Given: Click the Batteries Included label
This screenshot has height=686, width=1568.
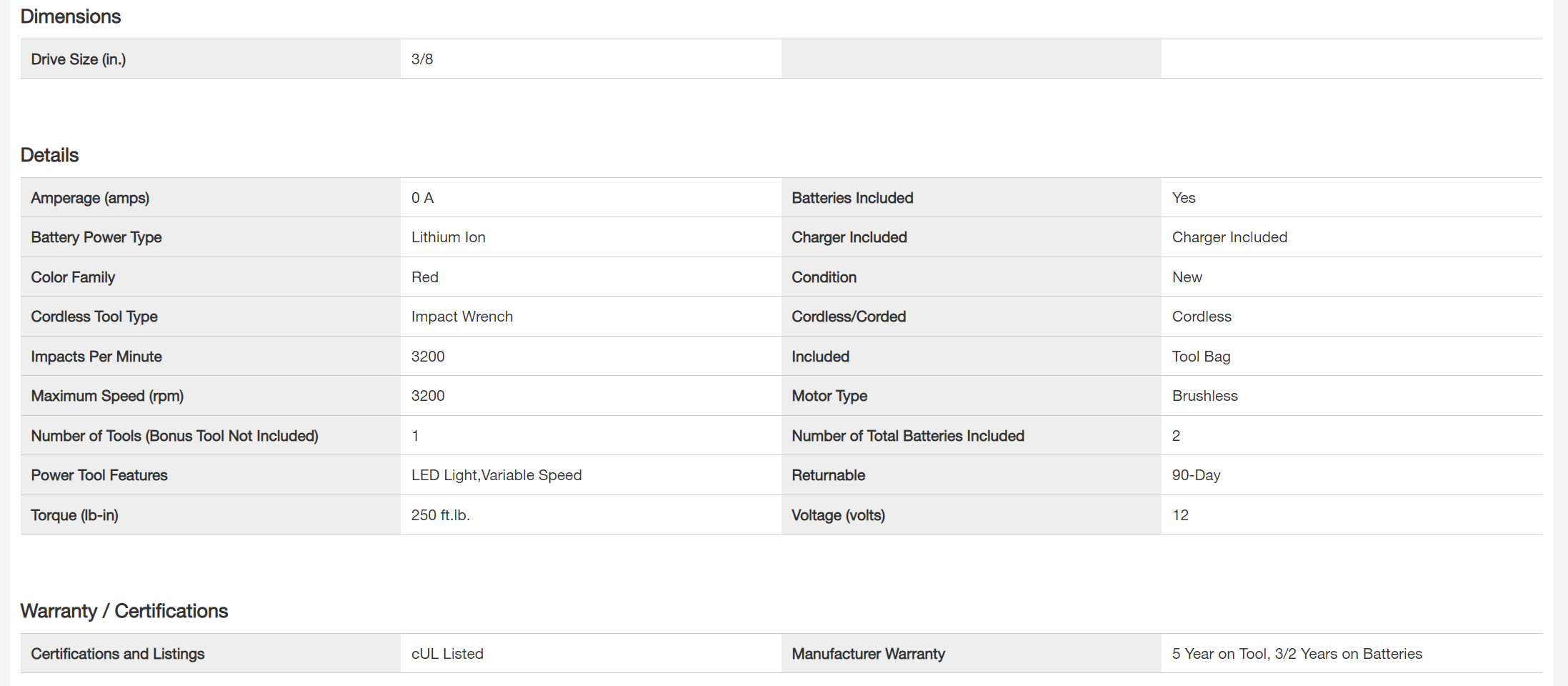Looking at the screenshot, I should point(852,198).
